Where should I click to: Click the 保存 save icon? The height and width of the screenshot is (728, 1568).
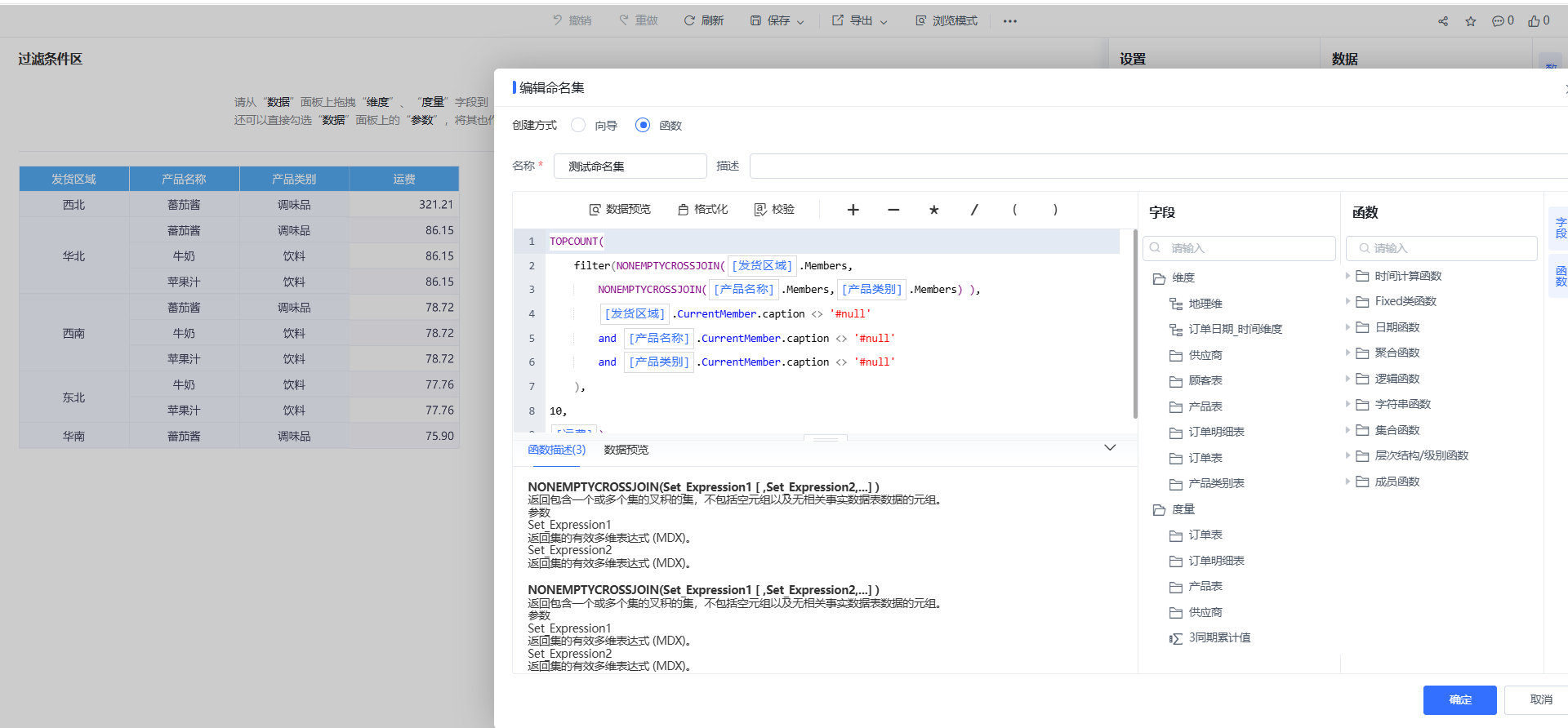755,20
